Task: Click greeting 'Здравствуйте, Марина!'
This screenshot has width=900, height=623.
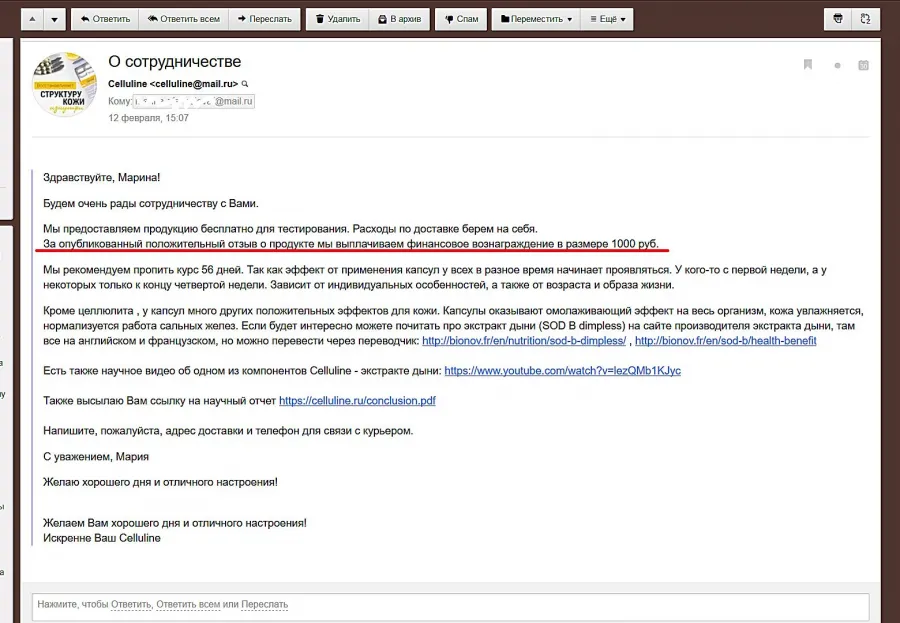Action: [x=102, y=177]
